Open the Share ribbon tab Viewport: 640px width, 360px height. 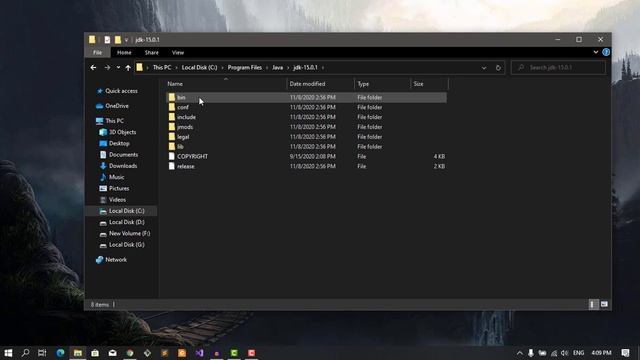[151, 52]
